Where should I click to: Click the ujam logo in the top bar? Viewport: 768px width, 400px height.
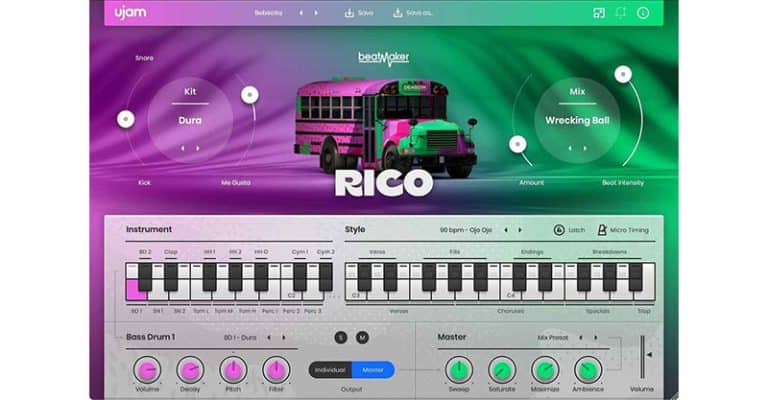point(130,13)
